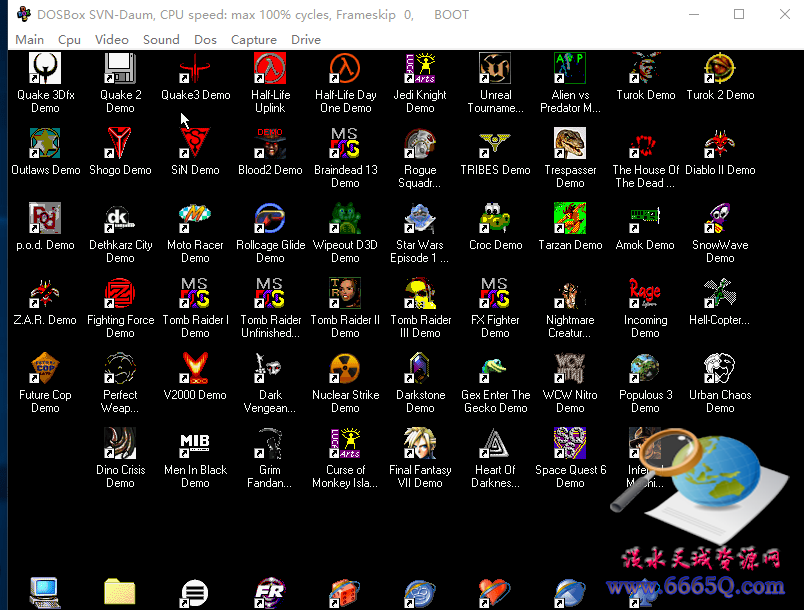
Task: Open the Shogo Demo icon
Action: [120, 143]
